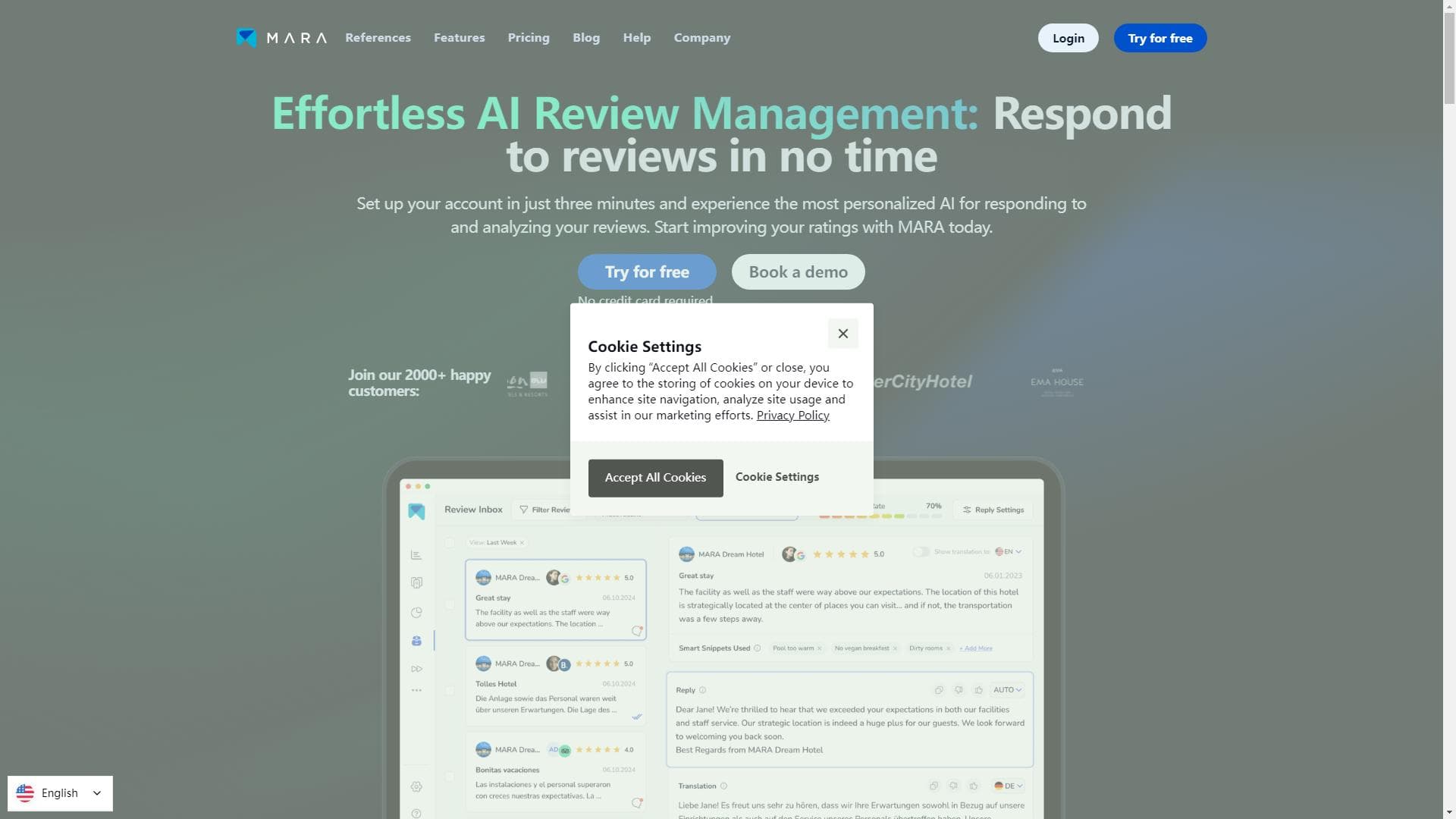Click the Accept All Cookies button

tap(655, 478)
